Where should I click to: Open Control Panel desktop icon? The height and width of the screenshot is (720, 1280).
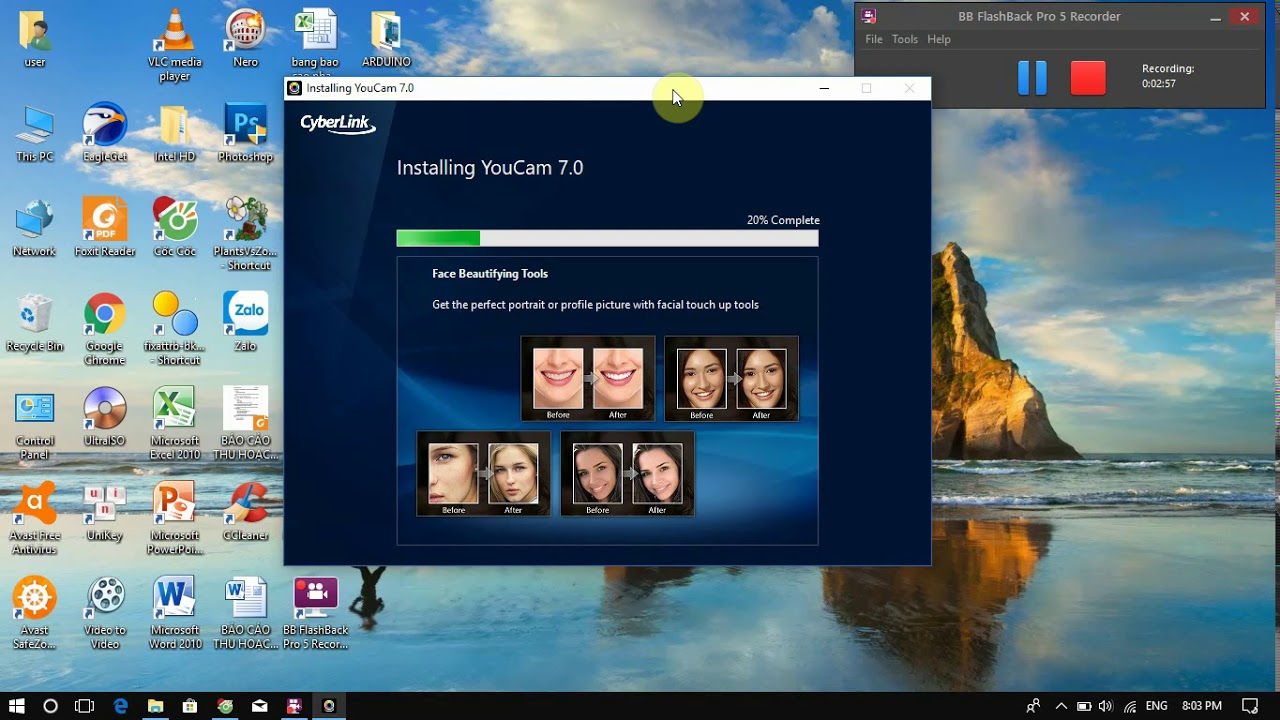tap(35, 425)
